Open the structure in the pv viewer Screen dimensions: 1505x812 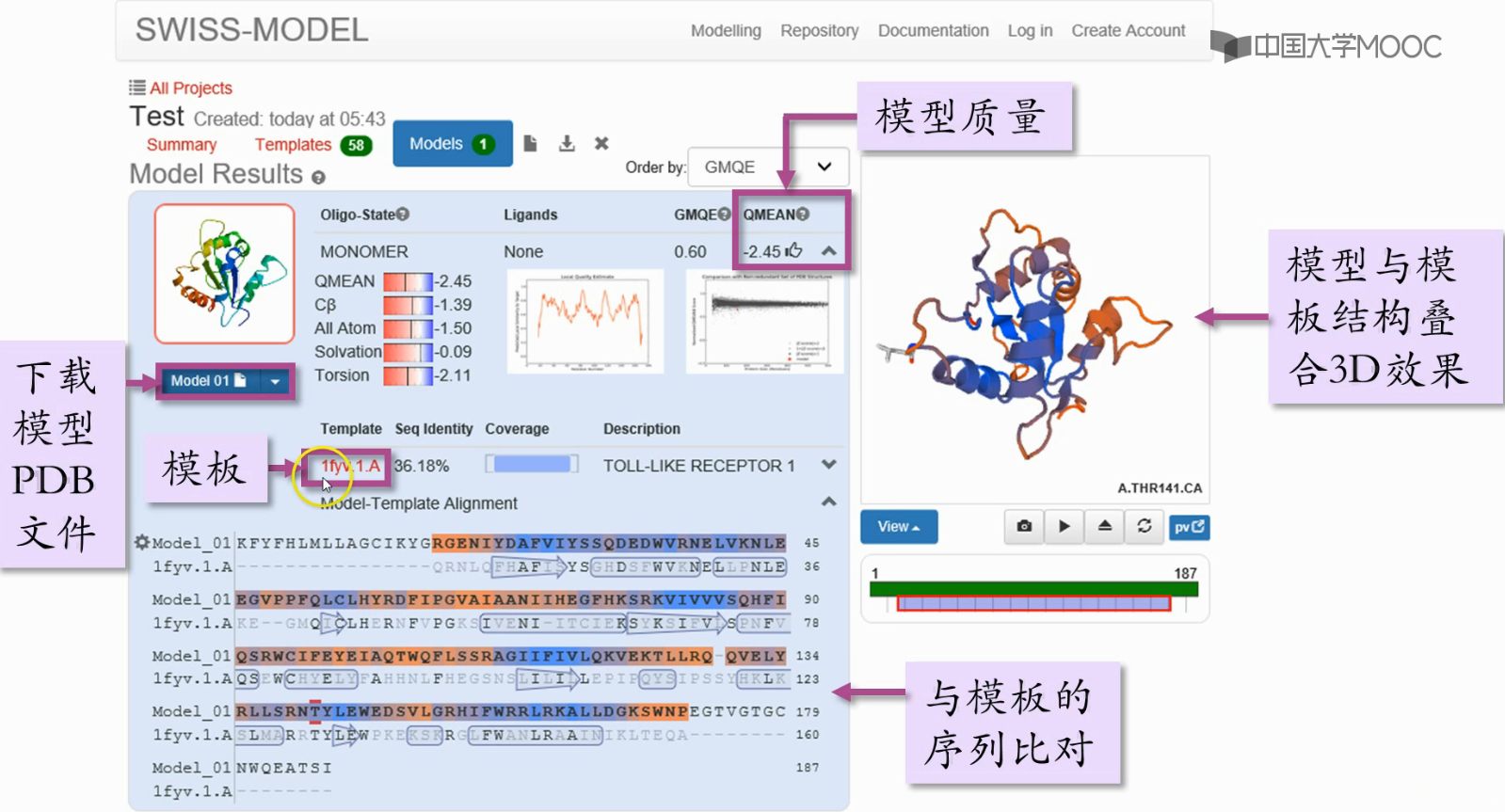[x=1189, y=527]
